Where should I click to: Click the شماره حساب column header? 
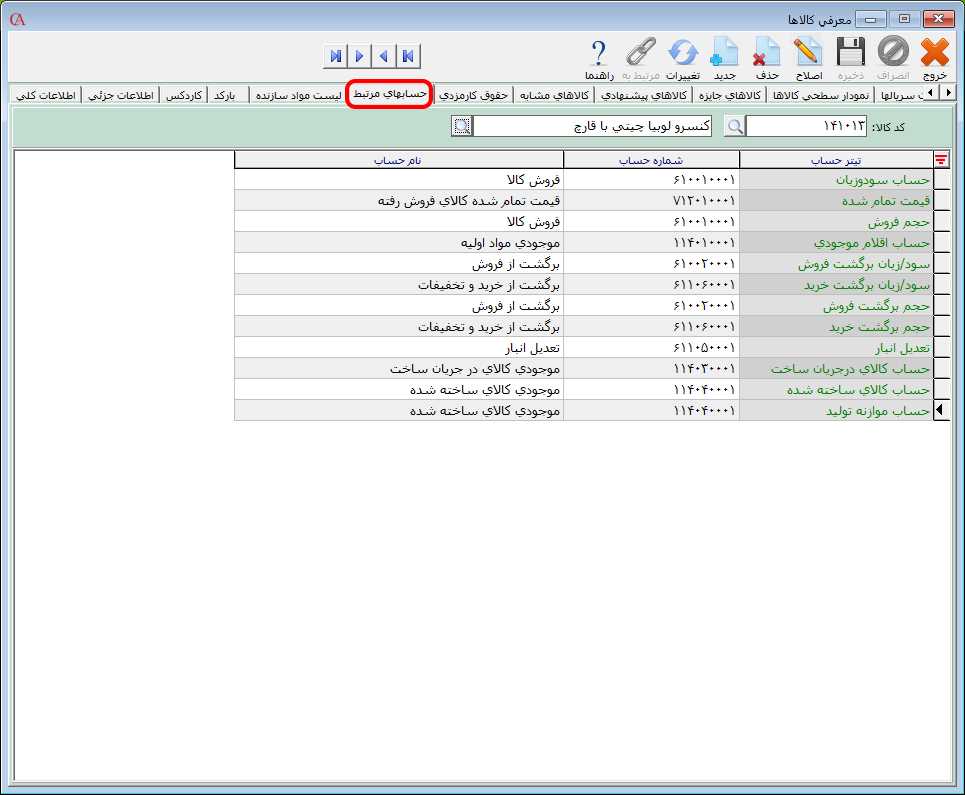651,160
